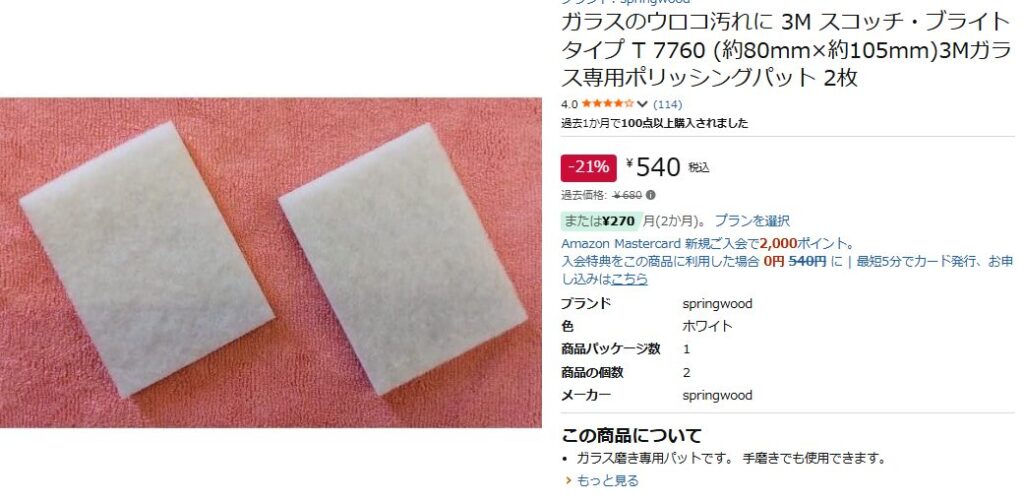
Task: Click the star rating icons
Action: [x=607, y=103]
